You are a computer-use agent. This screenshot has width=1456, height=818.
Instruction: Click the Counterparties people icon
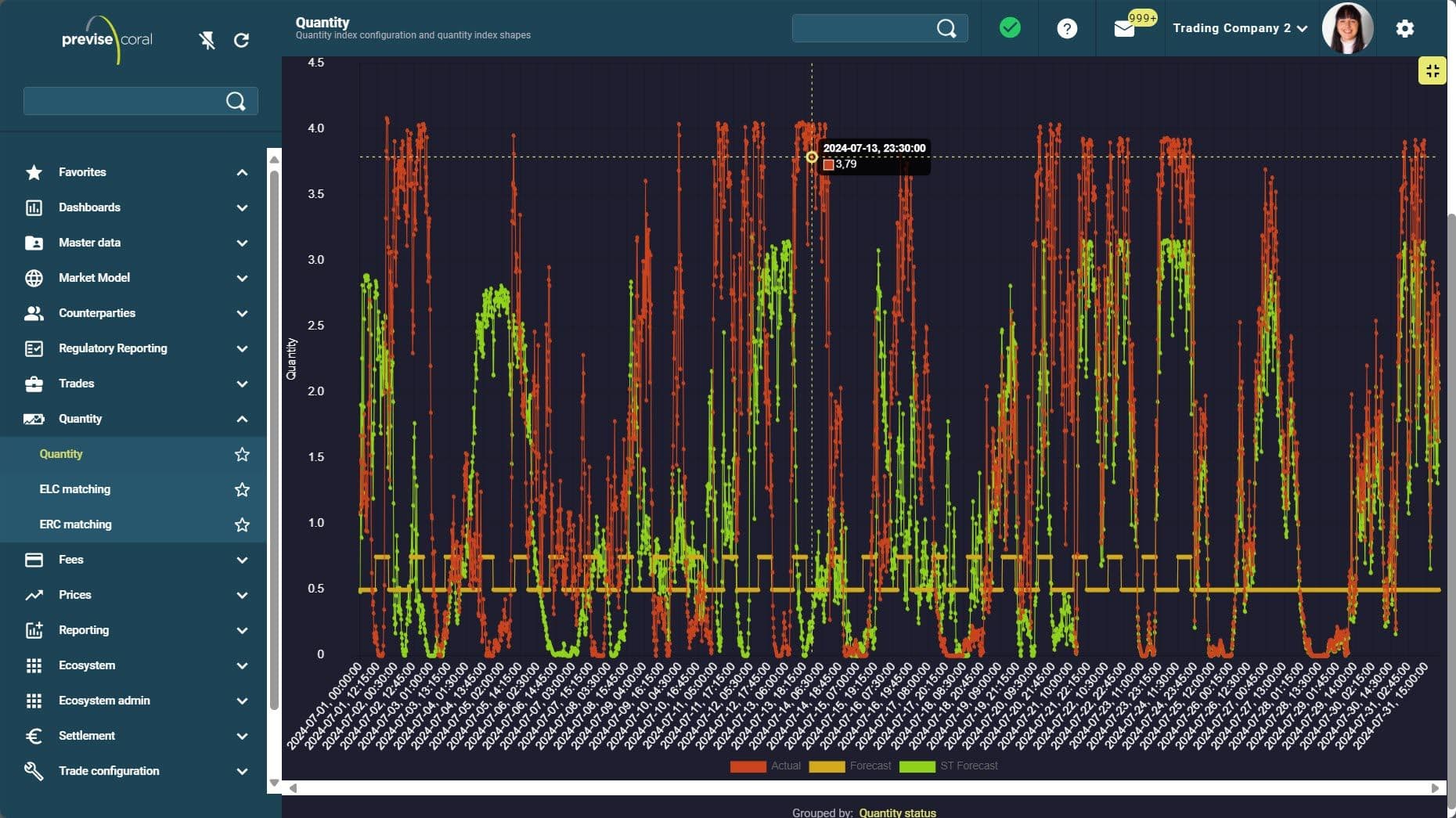[34, 313]
